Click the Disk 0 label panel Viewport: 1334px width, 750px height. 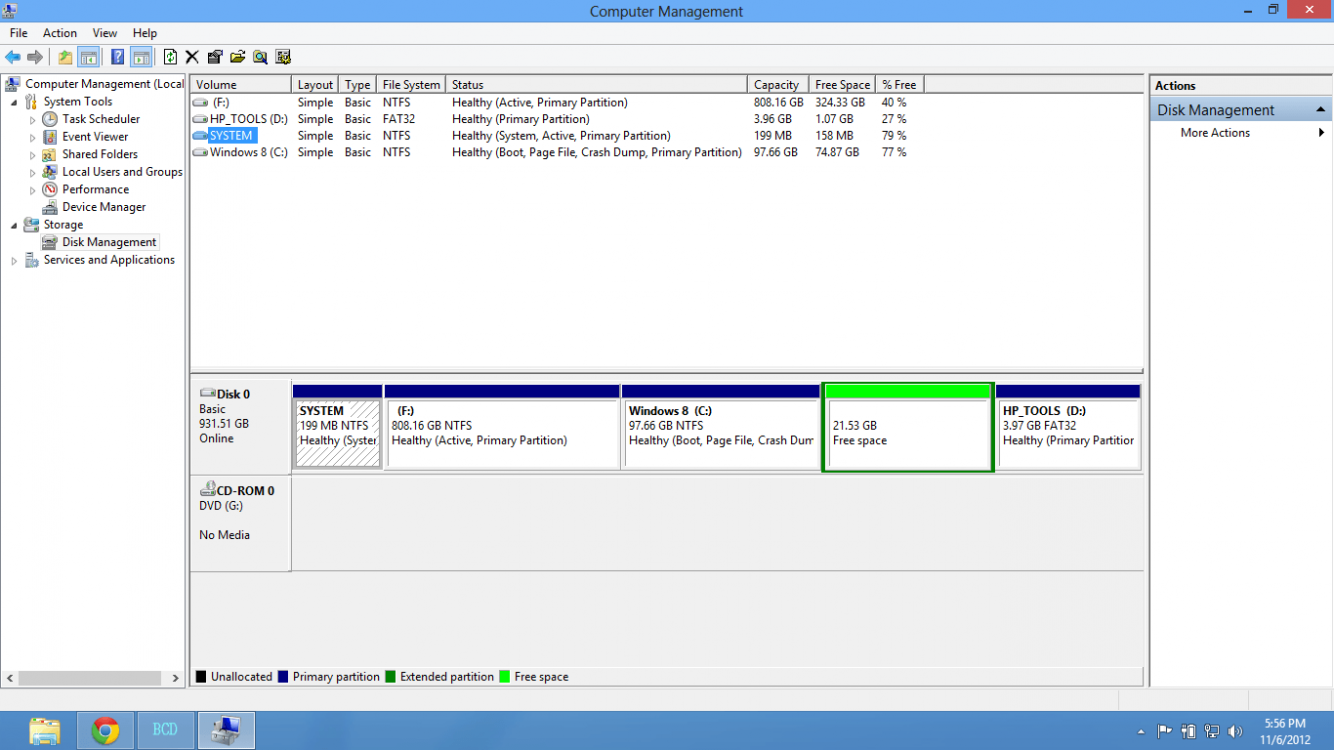point(240,426)
